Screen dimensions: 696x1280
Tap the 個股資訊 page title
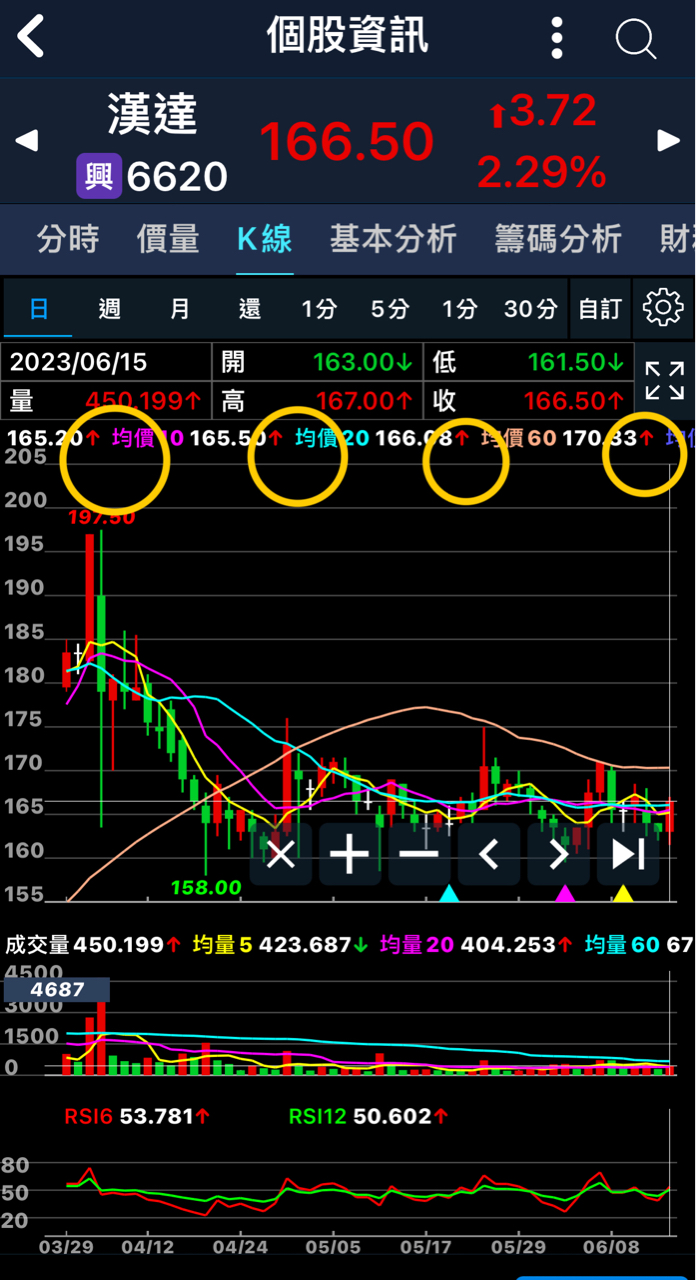(x=347, y=37)
